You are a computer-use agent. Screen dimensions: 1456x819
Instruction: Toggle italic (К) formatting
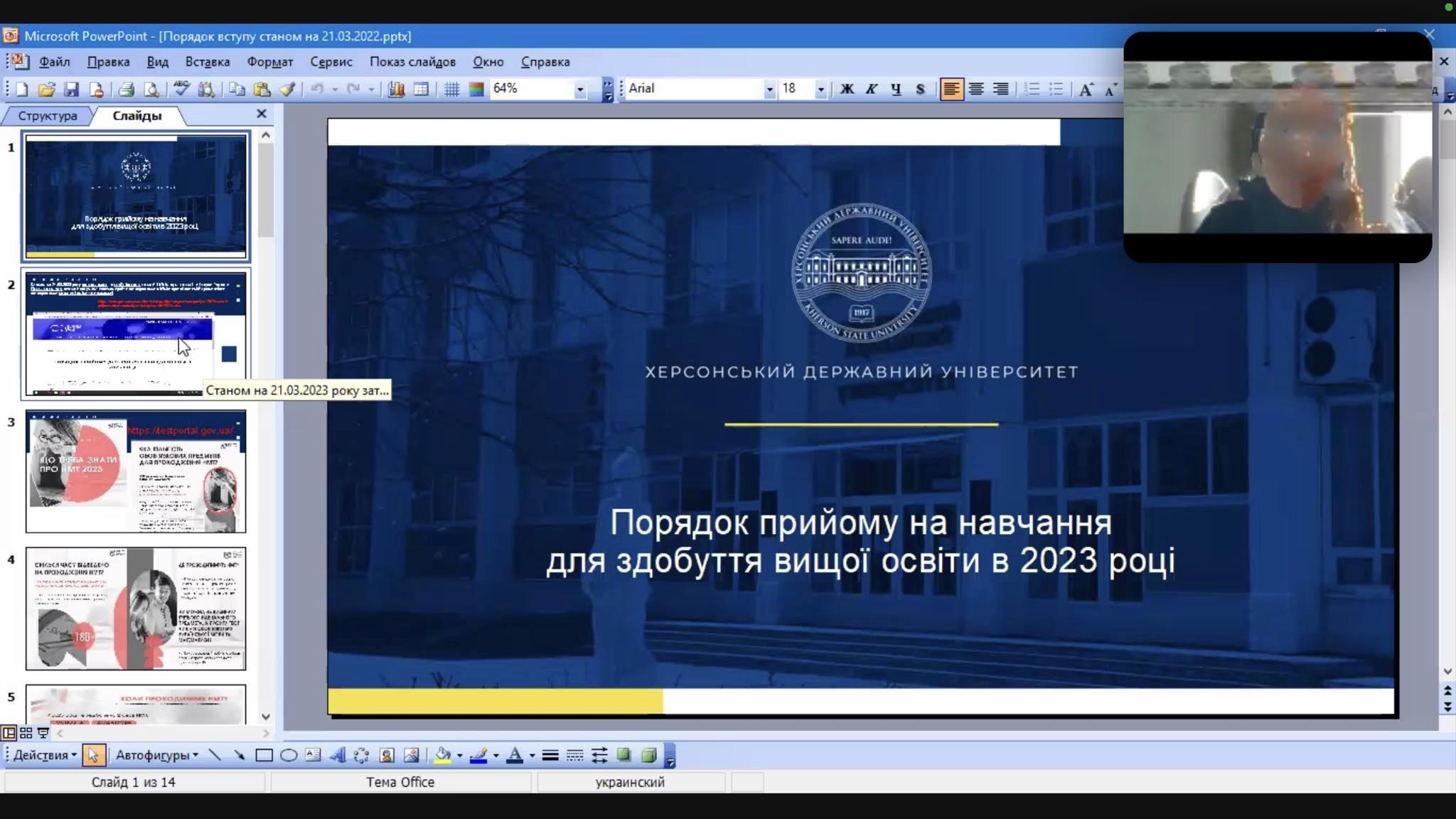coord(871,89)
